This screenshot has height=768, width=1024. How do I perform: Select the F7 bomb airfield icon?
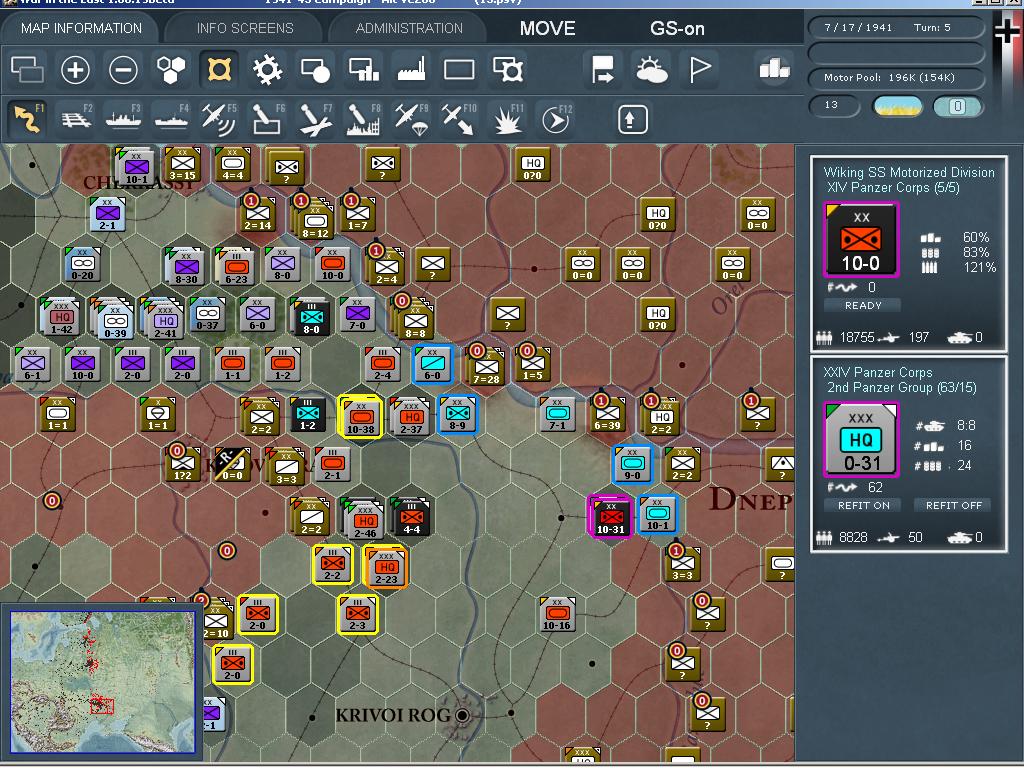pyautogui.click(x=315, y=119)
